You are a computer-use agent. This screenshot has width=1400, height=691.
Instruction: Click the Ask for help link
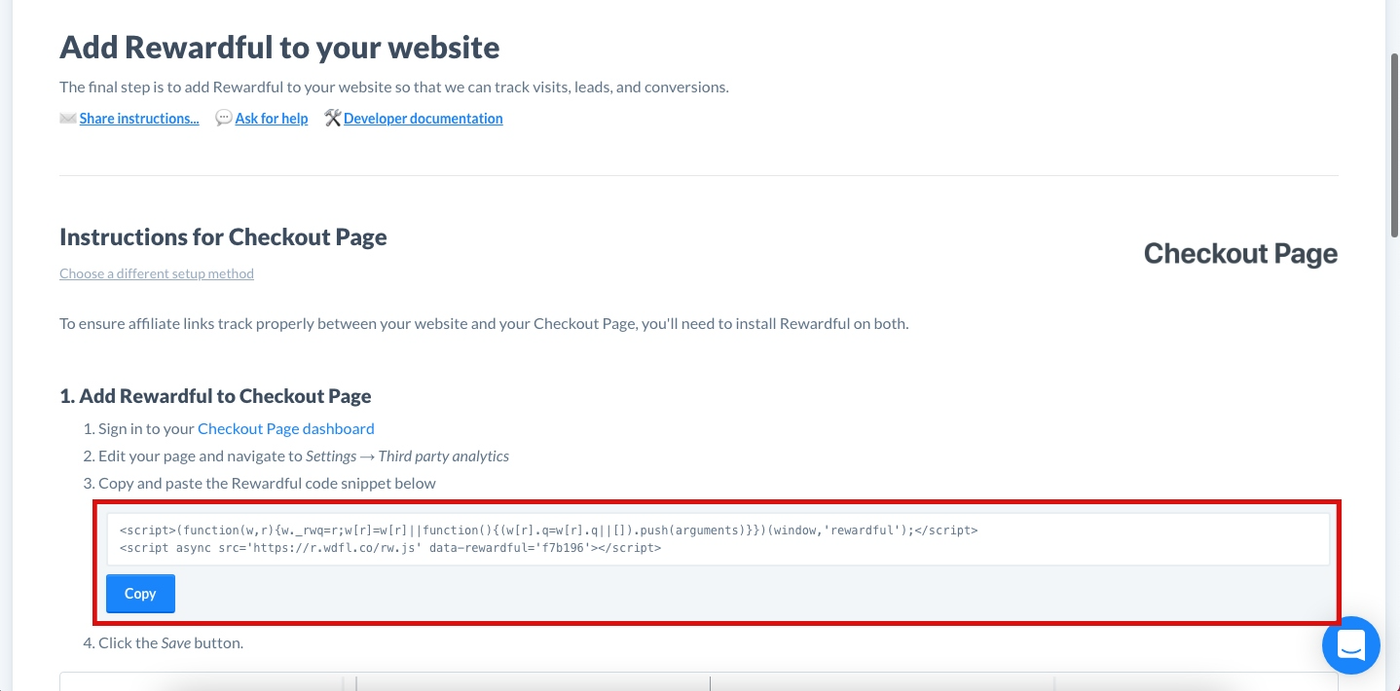point(271,118)
